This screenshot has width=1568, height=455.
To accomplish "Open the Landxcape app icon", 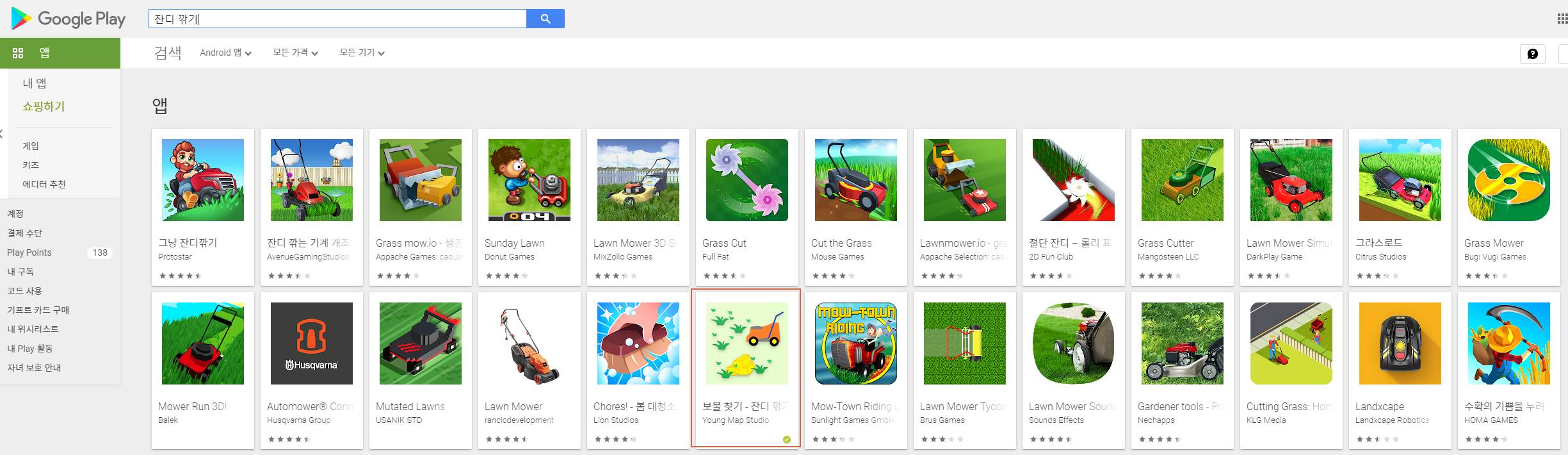I will point(1400,343).
